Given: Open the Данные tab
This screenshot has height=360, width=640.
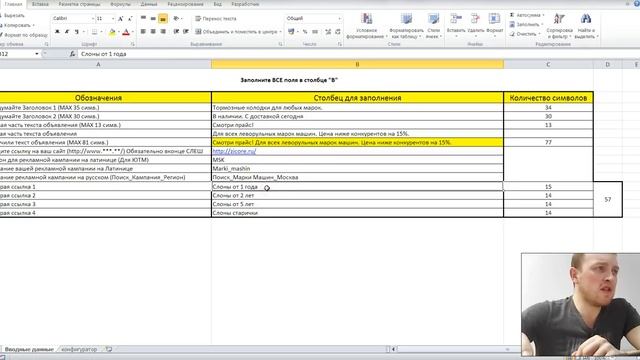Looking at the screenshot, I should (149, 4).
